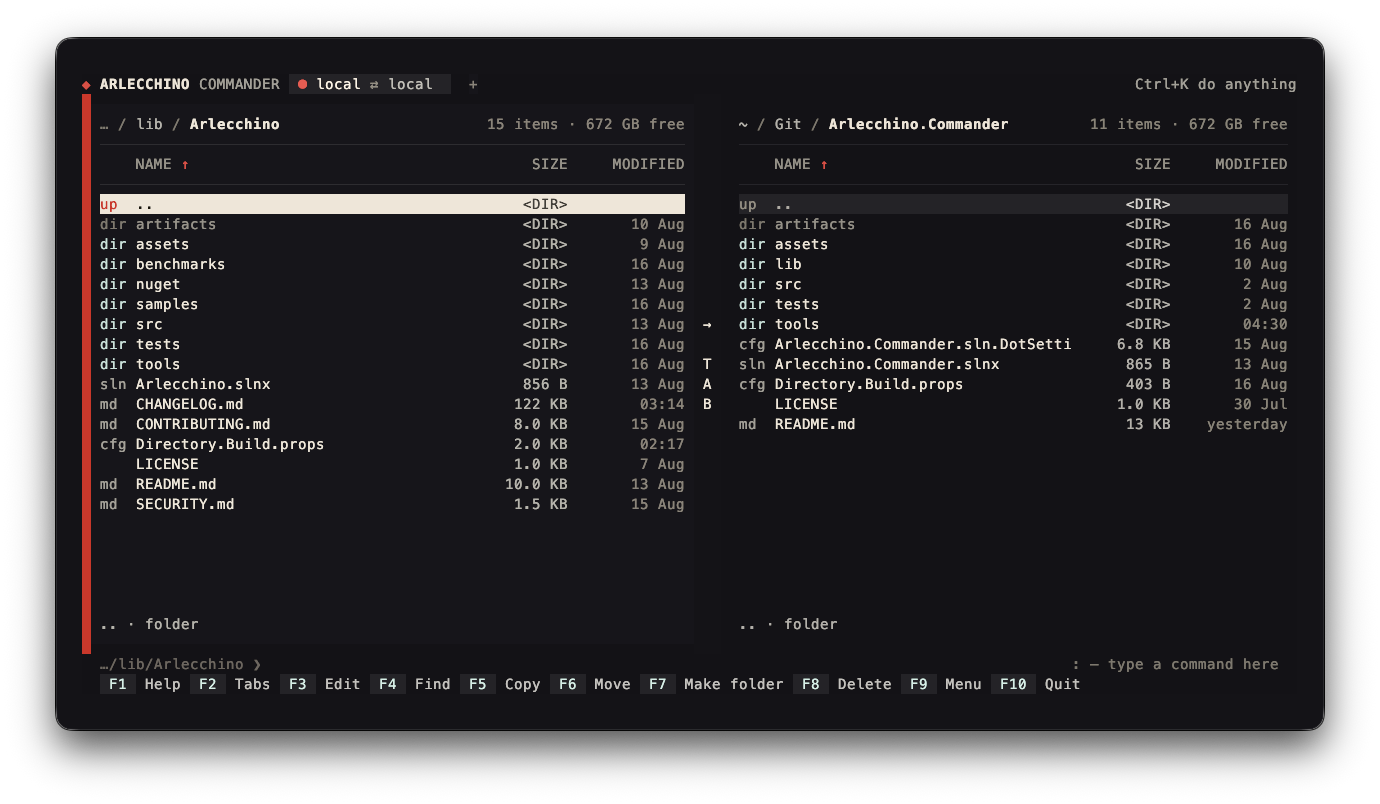Select the "tests" folder in the left pane

[x=392, y=344]
